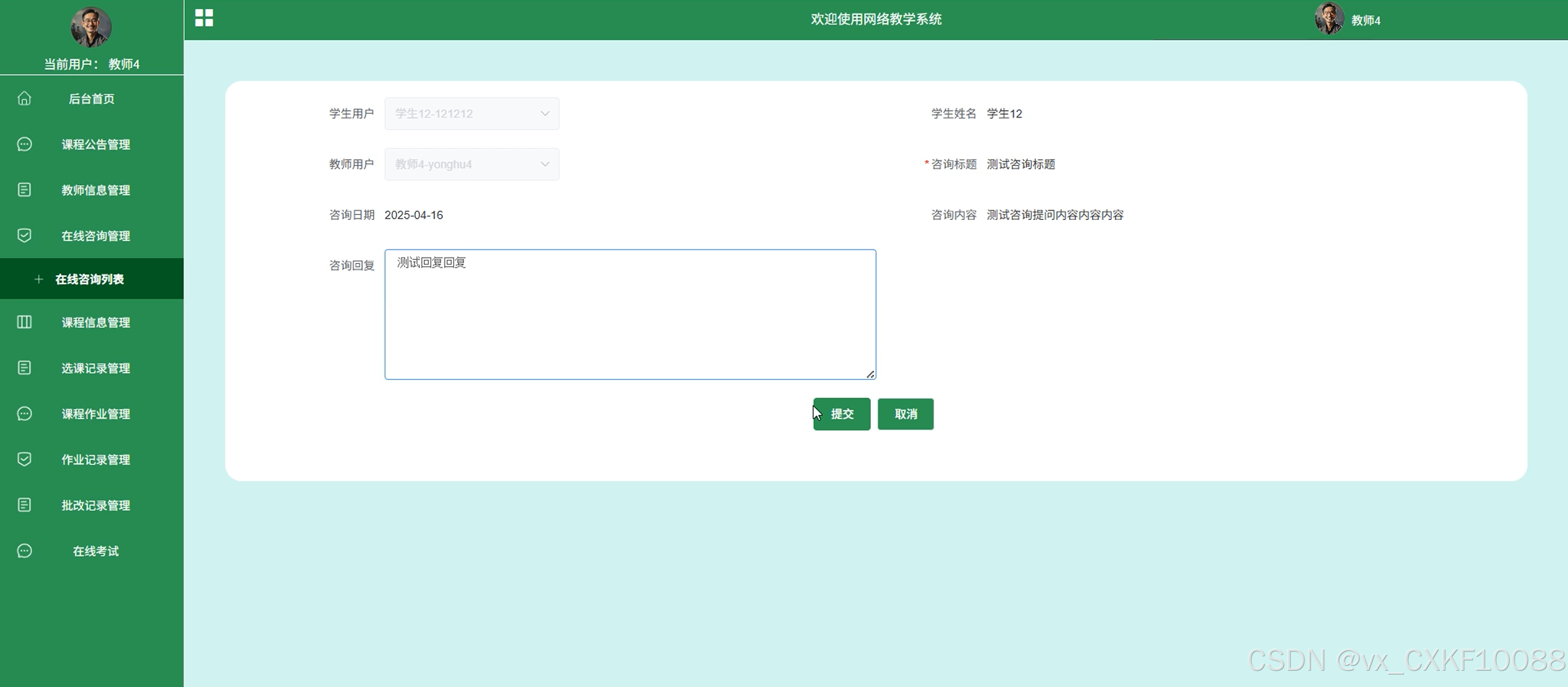Click the 教师4 avatar in top header
The image size is (1568, 687).
pyautogui.click(x=1329, y=19)
